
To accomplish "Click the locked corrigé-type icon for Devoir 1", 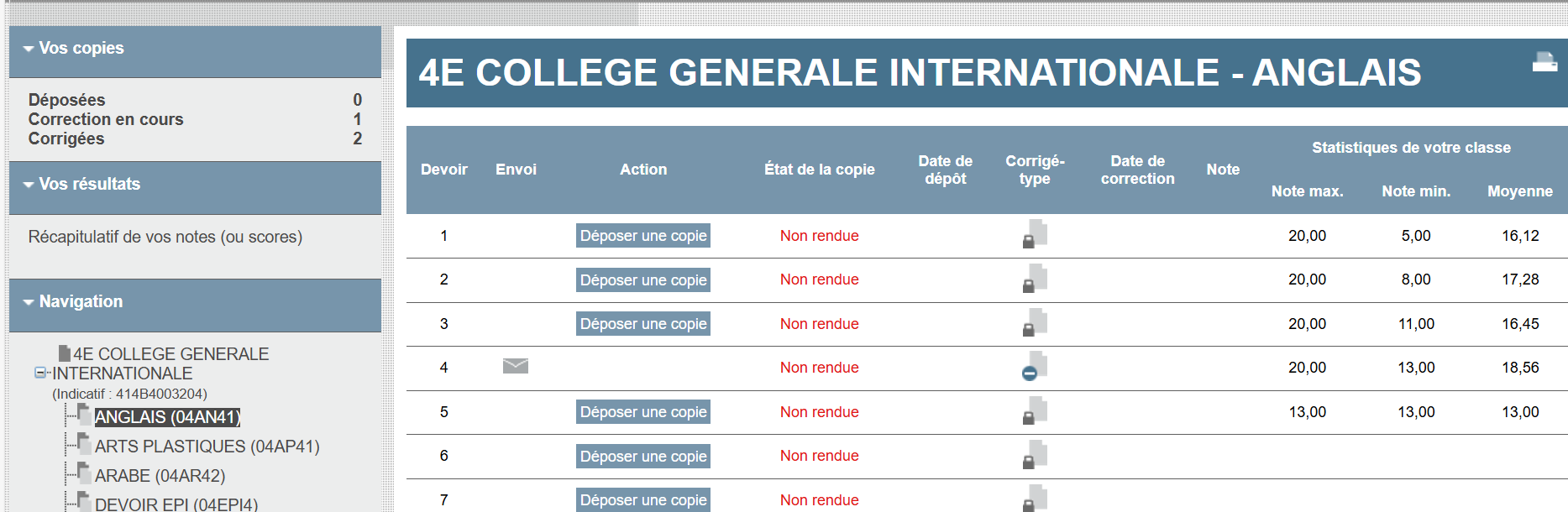I will pyautogui.click(x=1032, y=236).
